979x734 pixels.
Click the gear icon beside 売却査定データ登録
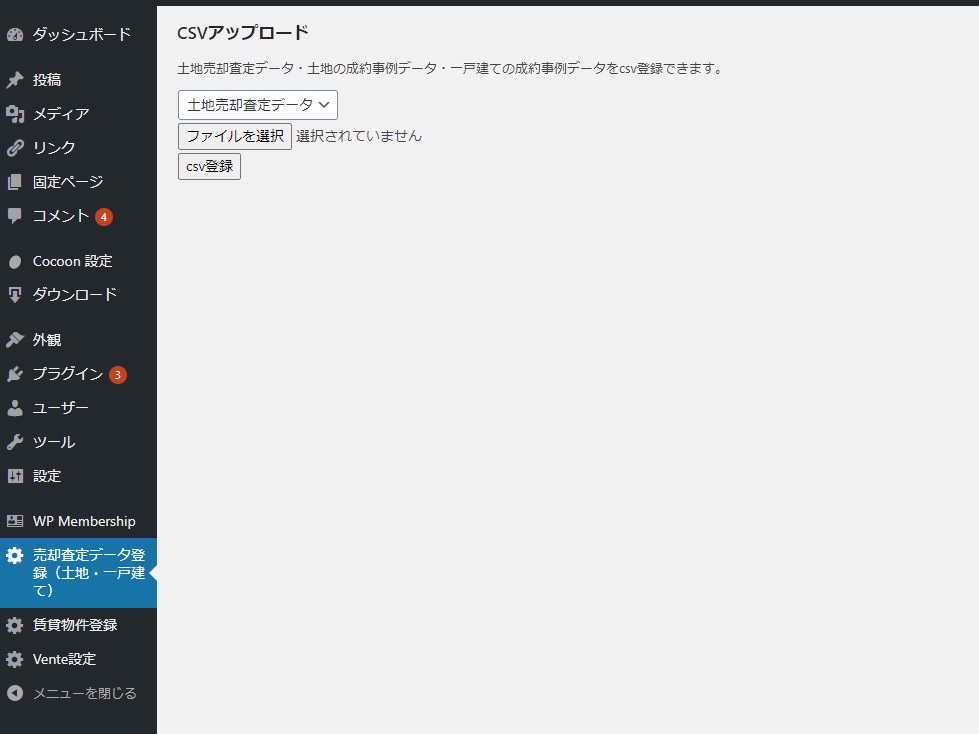coord(15,555)
